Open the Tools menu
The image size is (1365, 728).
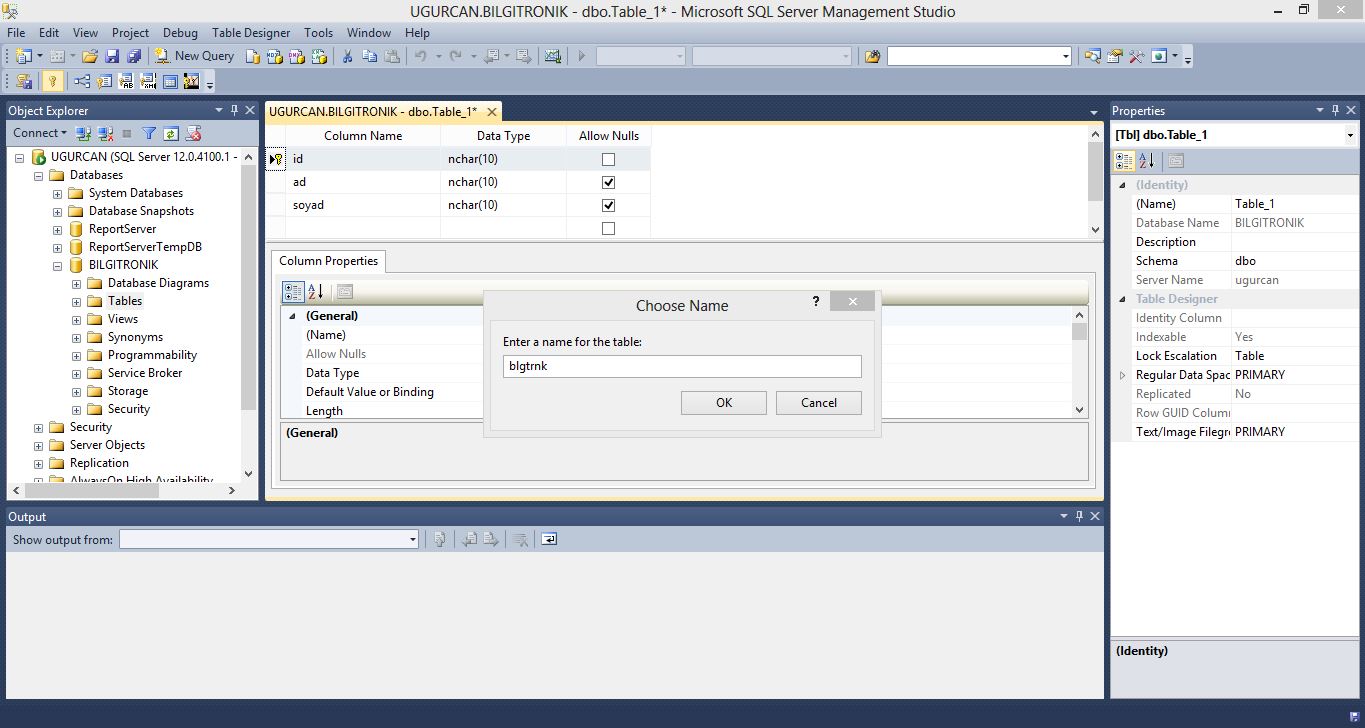(x=318, y=32)
